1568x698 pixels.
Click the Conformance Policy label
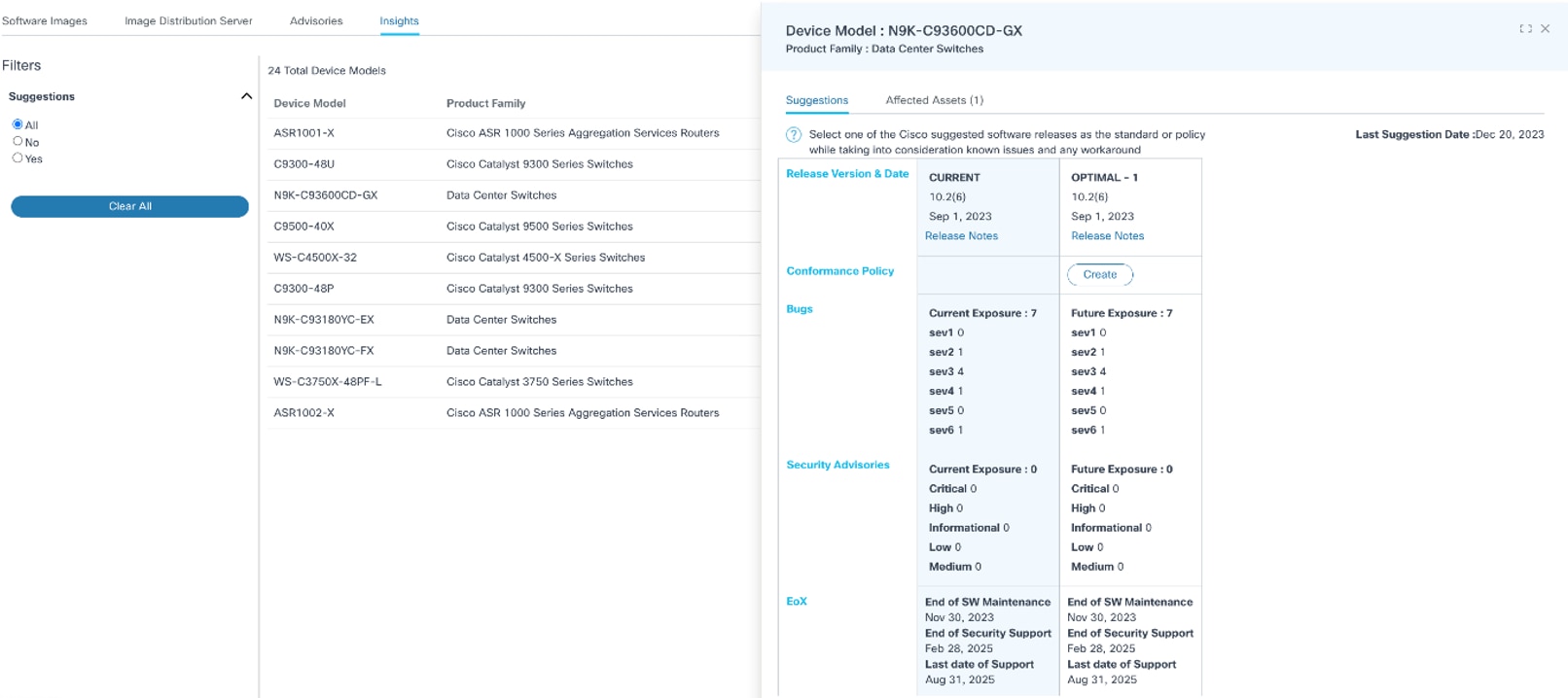(x=839, y=271)
